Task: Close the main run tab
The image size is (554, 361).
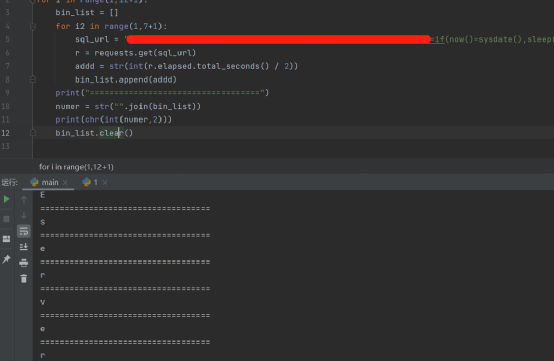Action: [65, 183]
